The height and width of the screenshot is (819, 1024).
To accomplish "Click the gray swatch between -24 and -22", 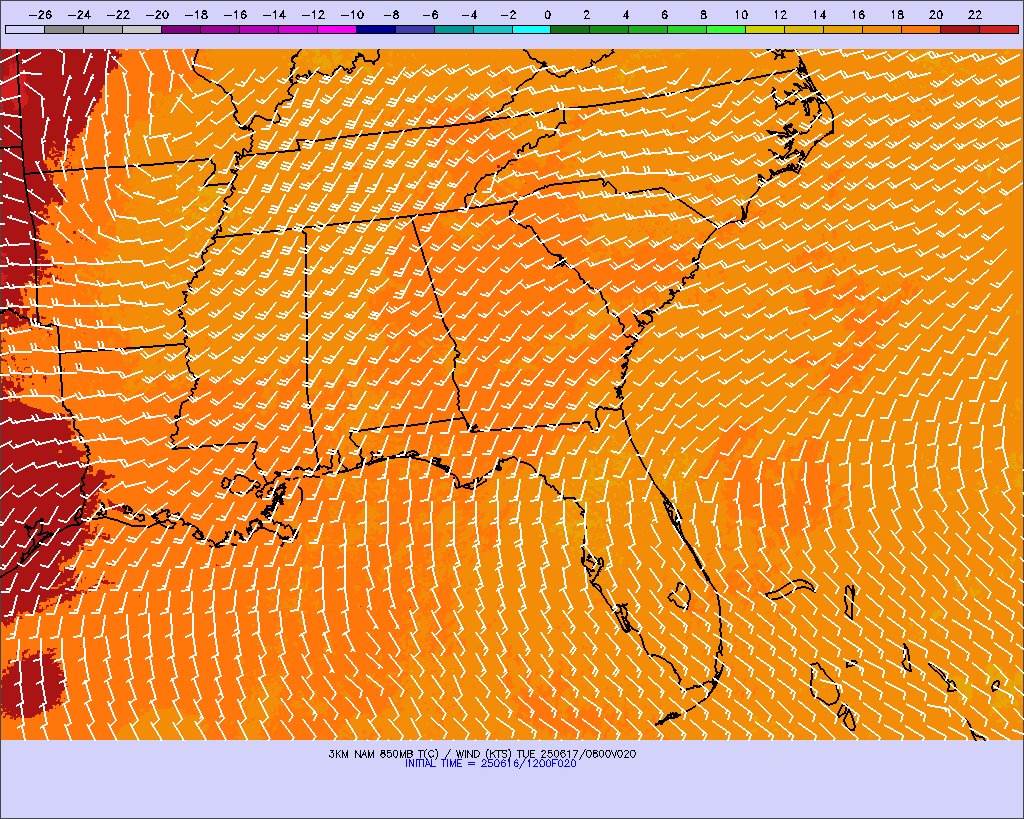I will coord(103,29).
